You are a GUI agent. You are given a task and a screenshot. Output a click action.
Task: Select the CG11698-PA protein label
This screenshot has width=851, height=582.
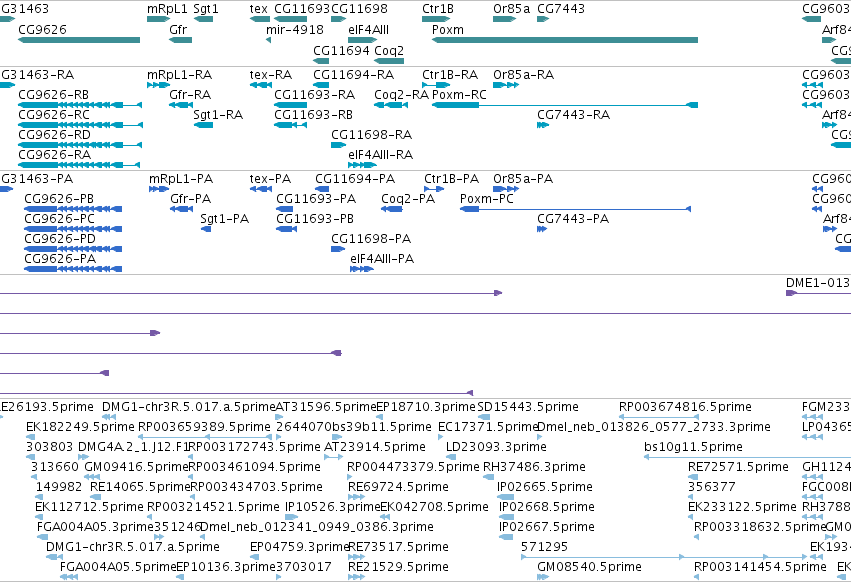point(371,239)
